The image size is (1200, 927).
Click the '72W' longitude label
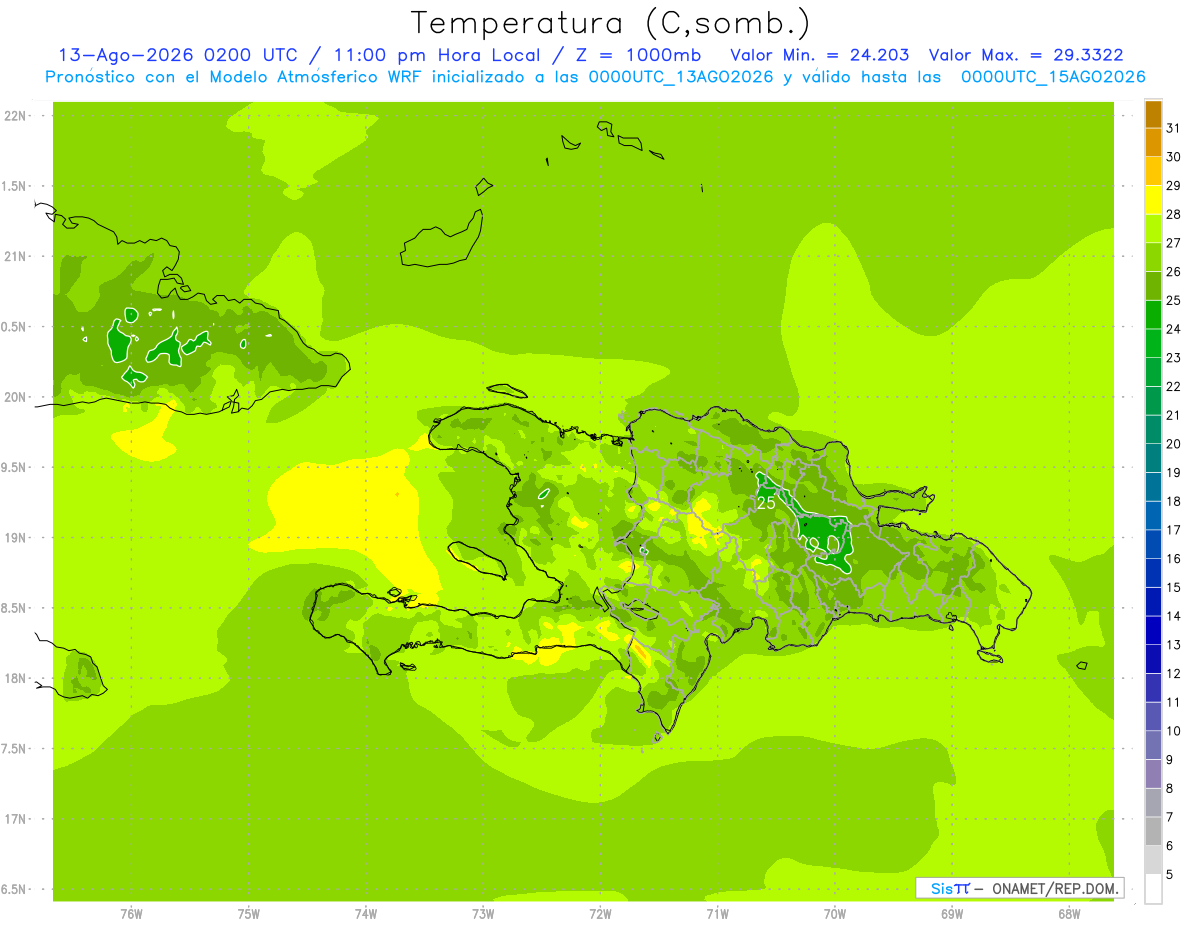[600, 914]
